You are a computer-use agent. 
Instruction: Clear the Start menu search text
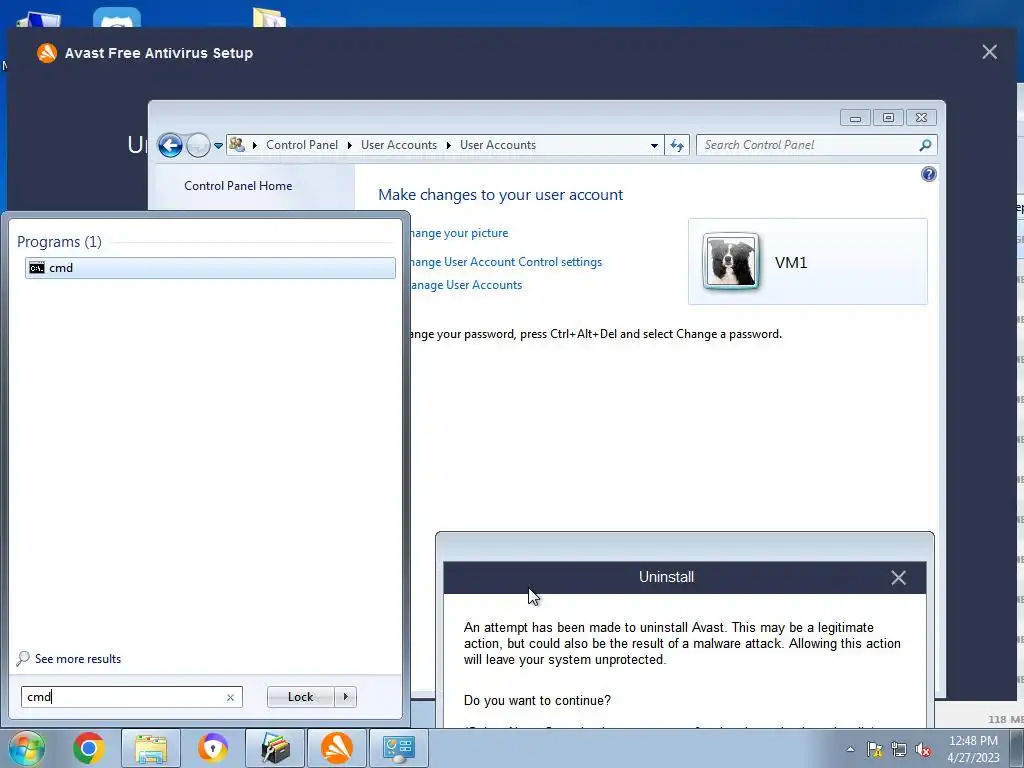[231, 697]
